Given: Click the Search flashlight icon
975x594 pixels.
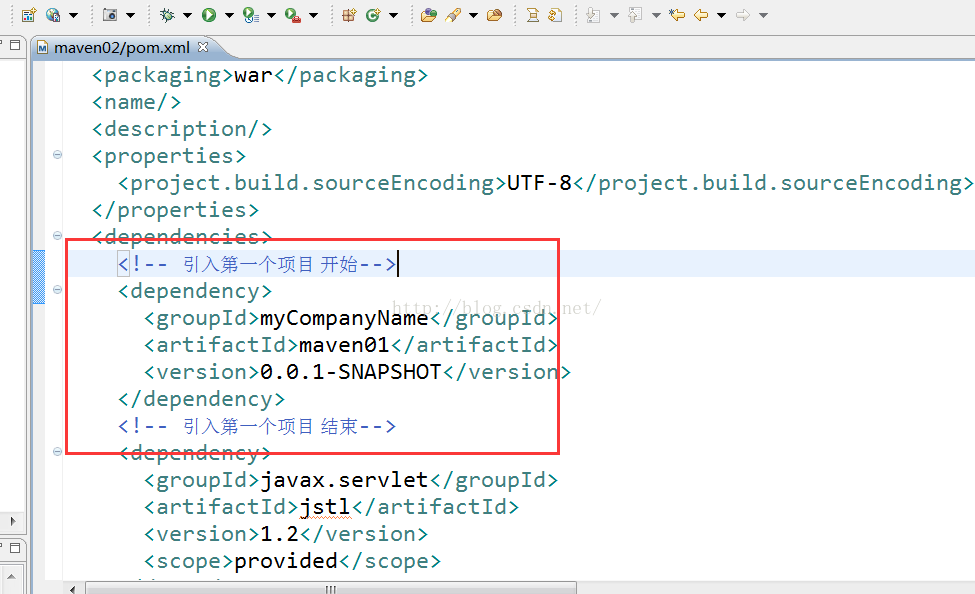Looking at the screenshot, I should tap(453, 15).
